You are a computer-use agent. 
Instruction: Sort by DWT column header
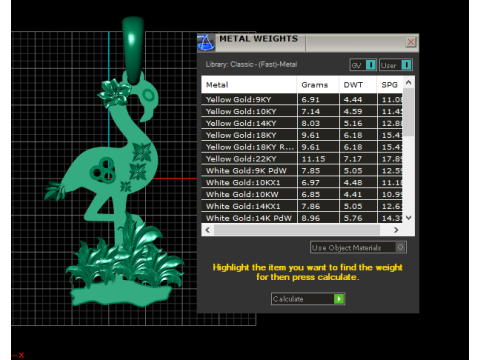point(358,85)
